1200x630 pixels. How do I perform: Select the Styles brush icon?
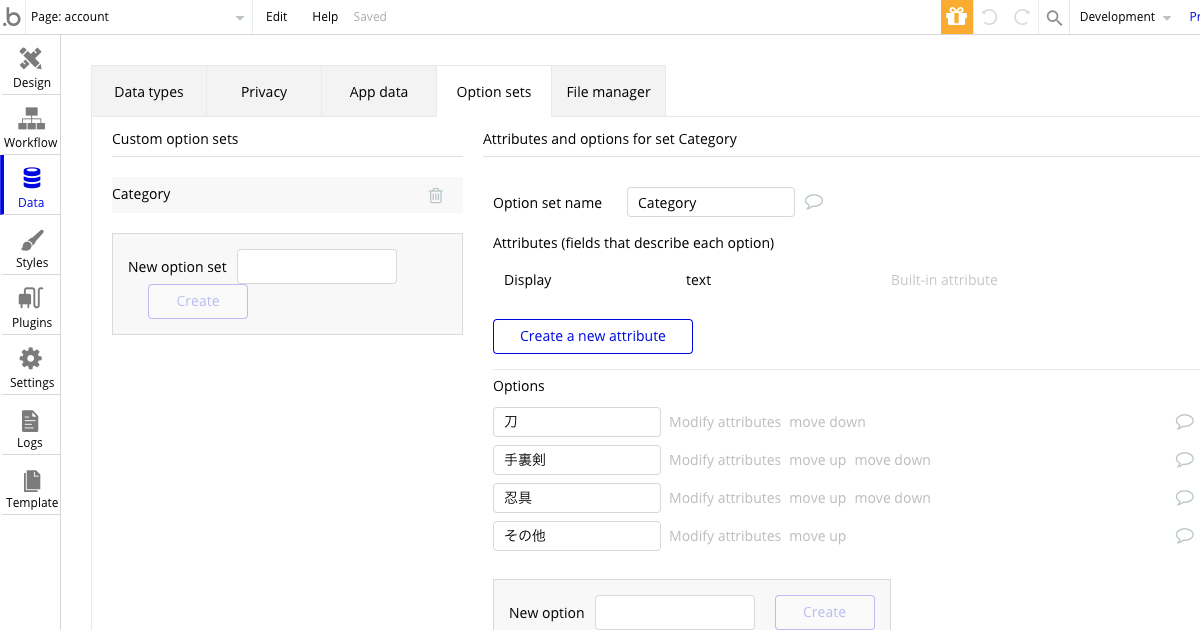point(31,247)
